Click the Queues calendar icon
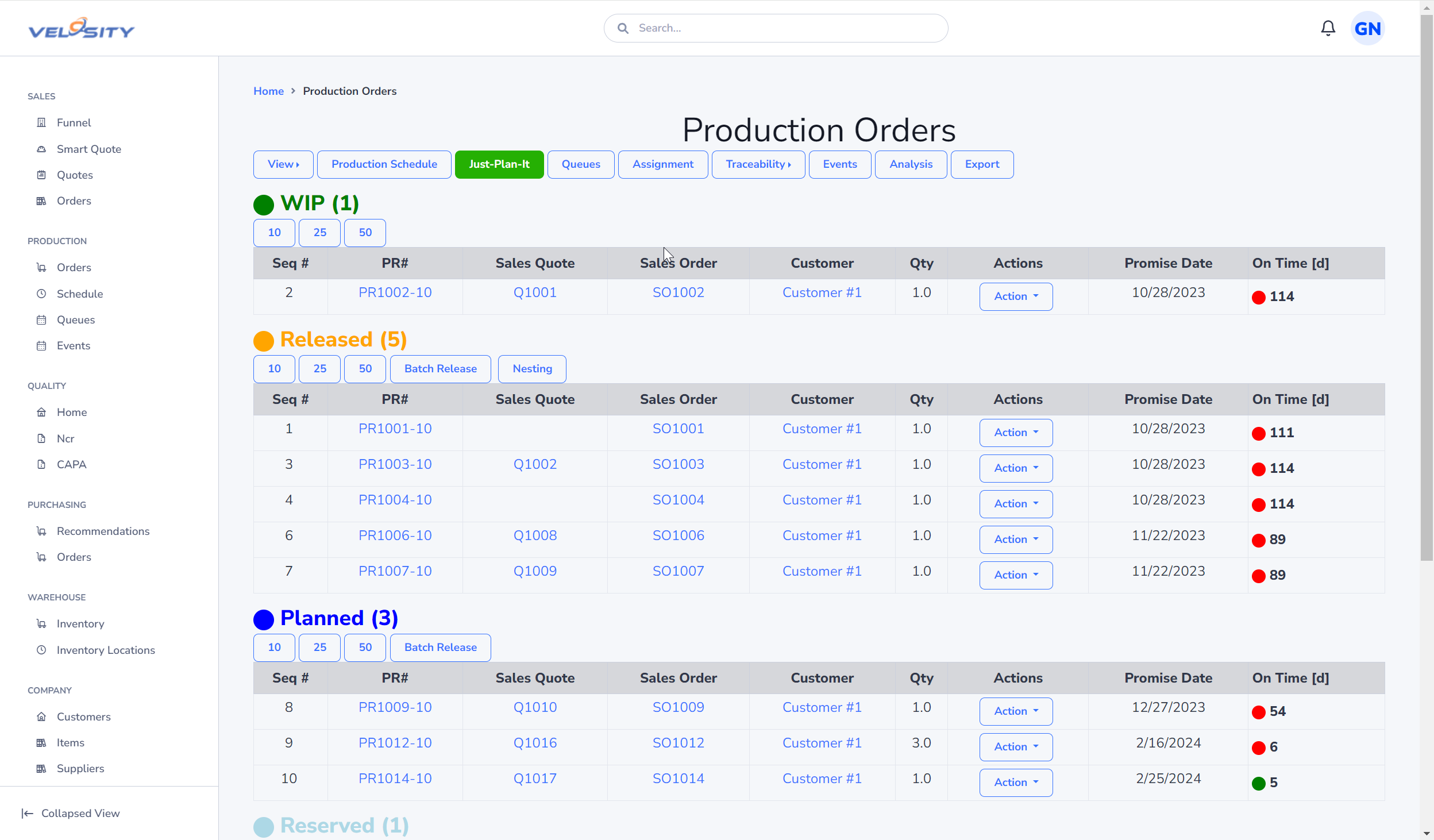The width and height of the screenshot is (1434, 840). coord(41,319)
